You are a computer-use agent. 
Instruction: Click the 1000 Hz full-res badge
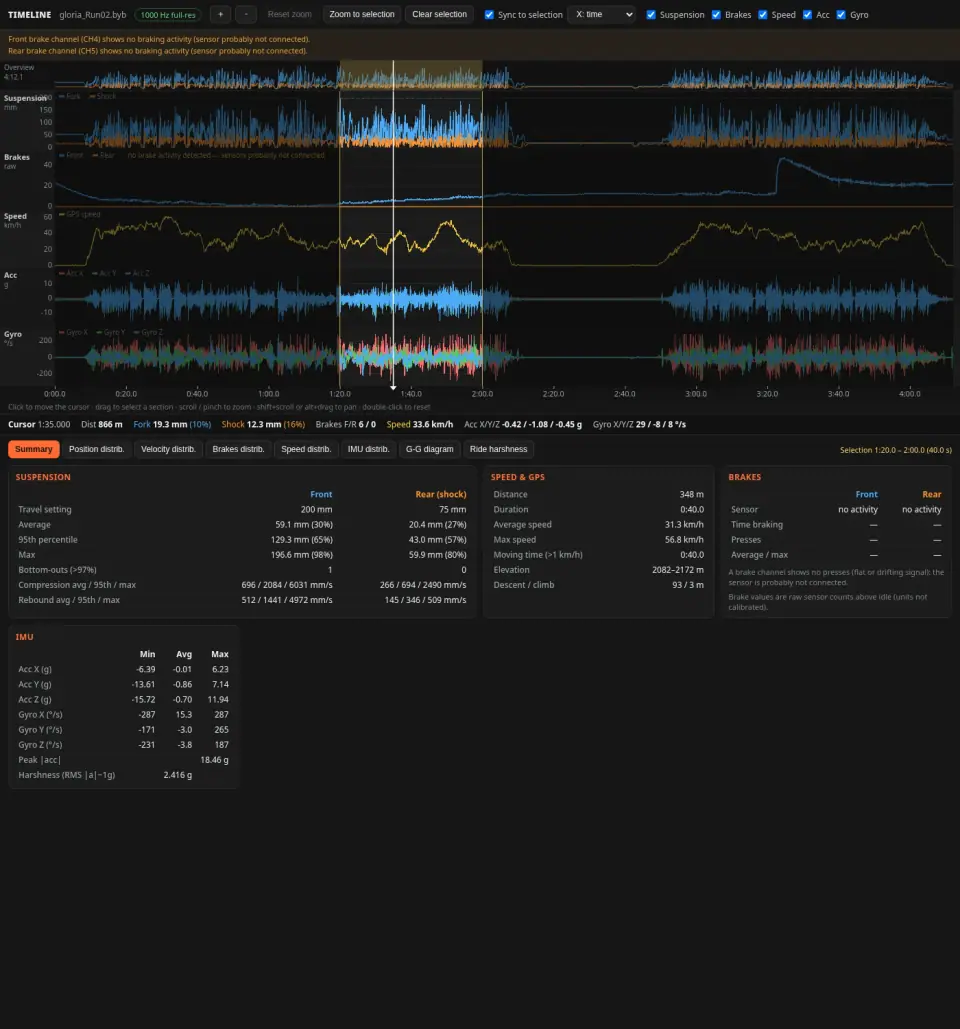[168, 14]
